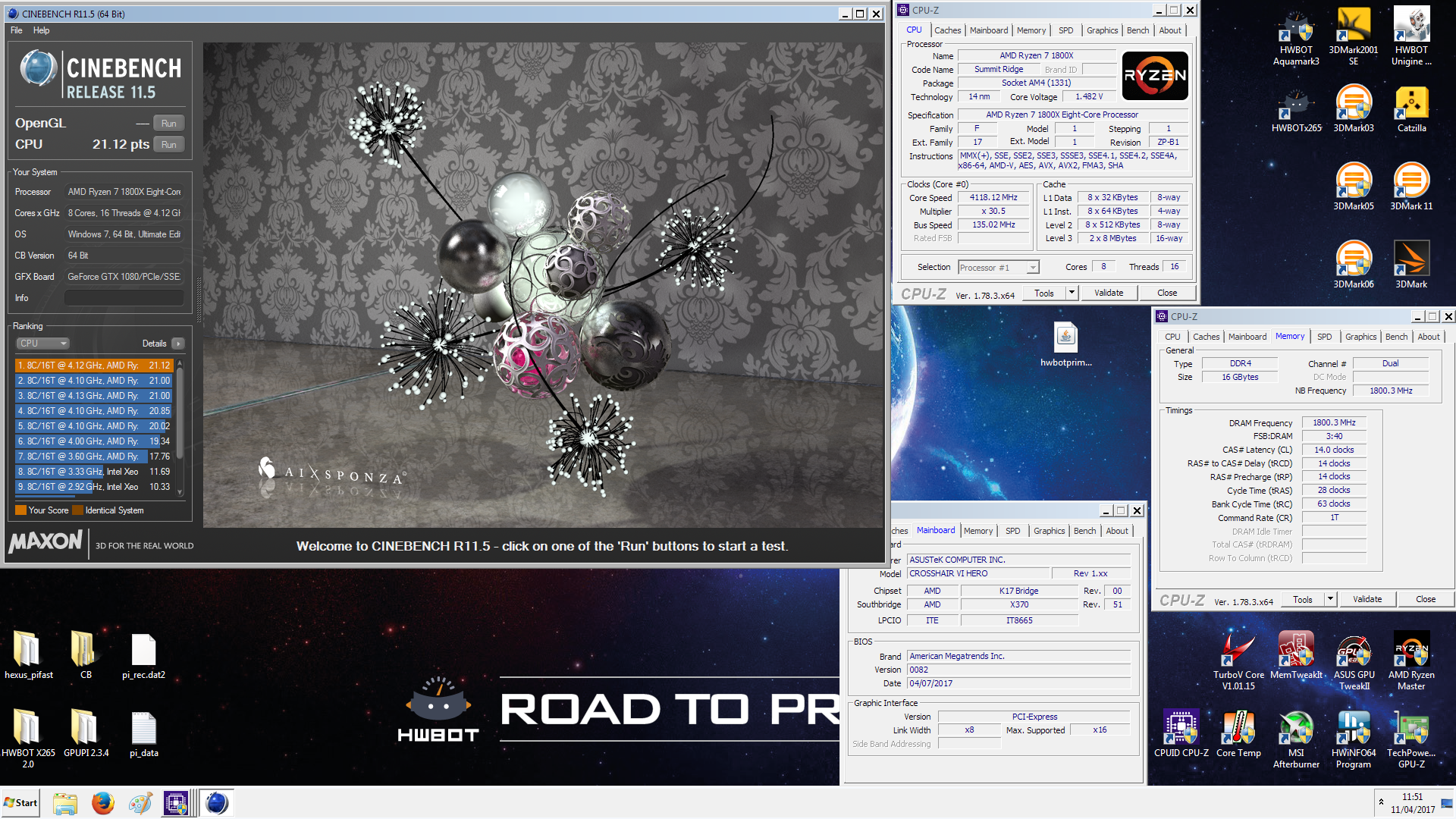The width and height of the screenshot is (1456, 819).
Task: Click DRAM Frequency value 1800.3 MHz
Action: pyautogui.click(x=1334, y=423)
